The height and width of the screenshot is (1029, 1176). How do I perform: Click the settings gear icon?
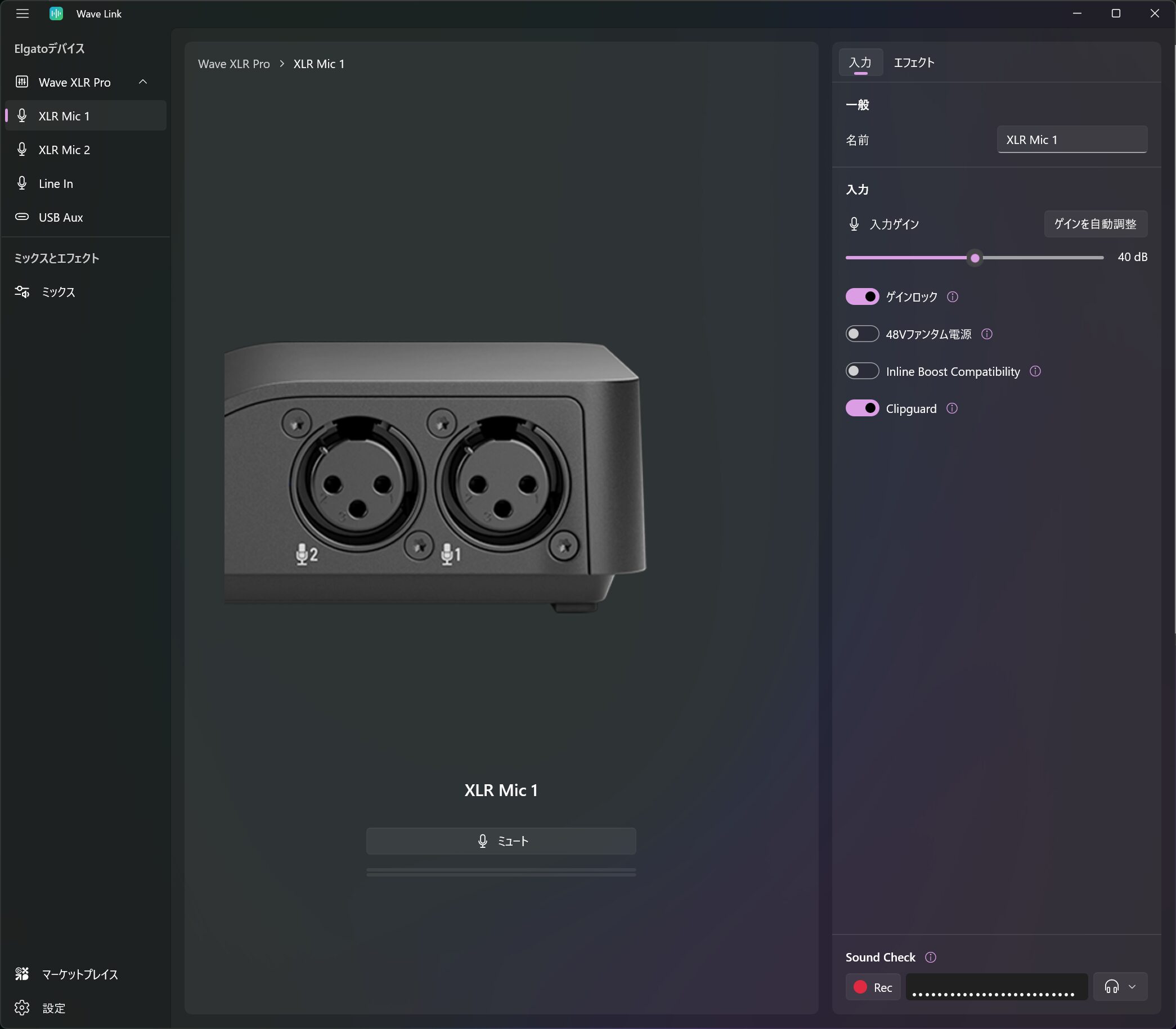point(22,1007)
